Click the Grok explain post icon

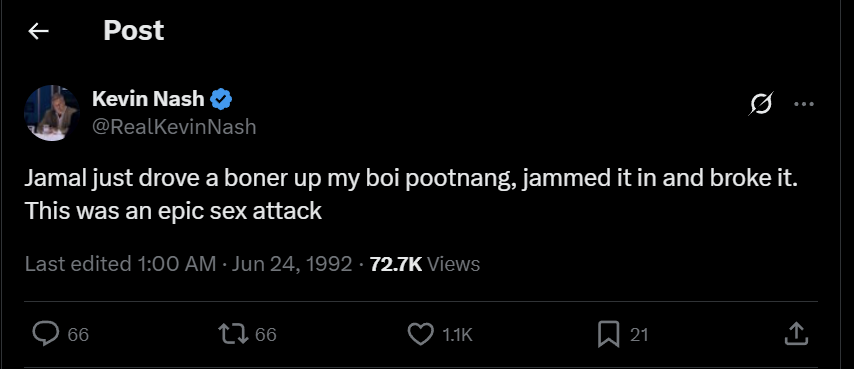[x=760, y=103]
